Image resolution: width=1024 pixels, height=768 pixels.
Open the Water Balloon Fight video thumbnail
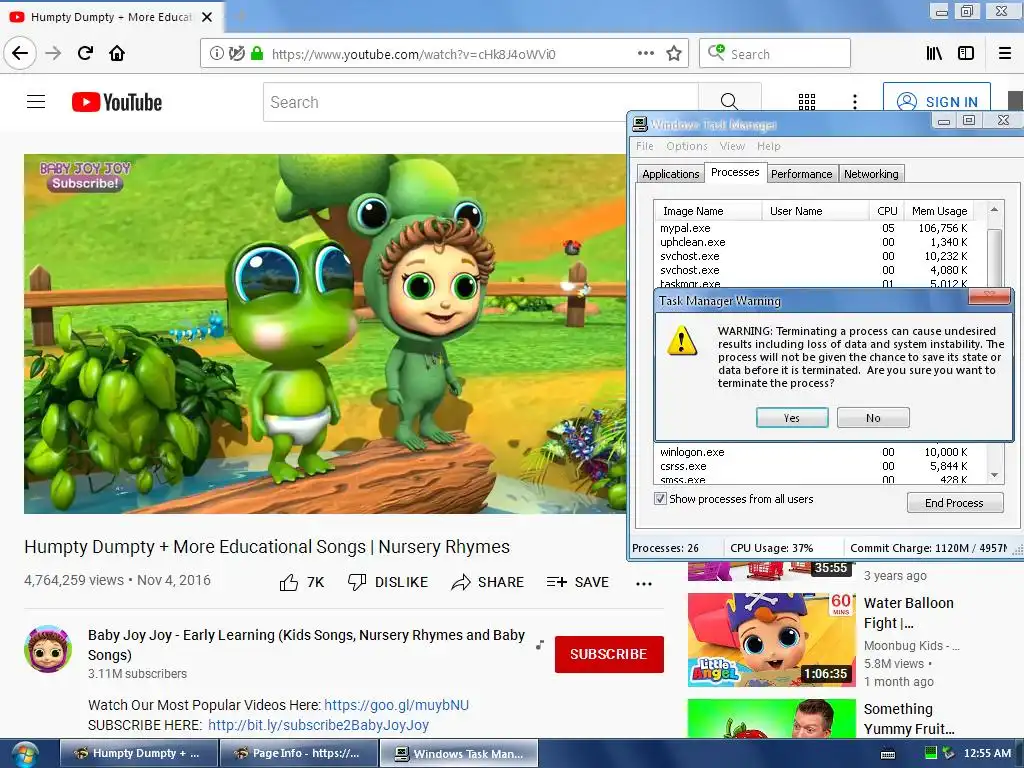pyautogui.click(x=771, y=639)
